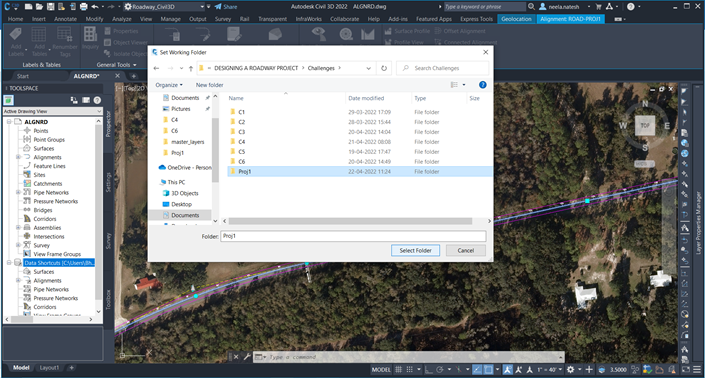The height and width of the screenshot is (378, 705).
Task: Click the Share icon in title bar
Action: pos(226,7)
